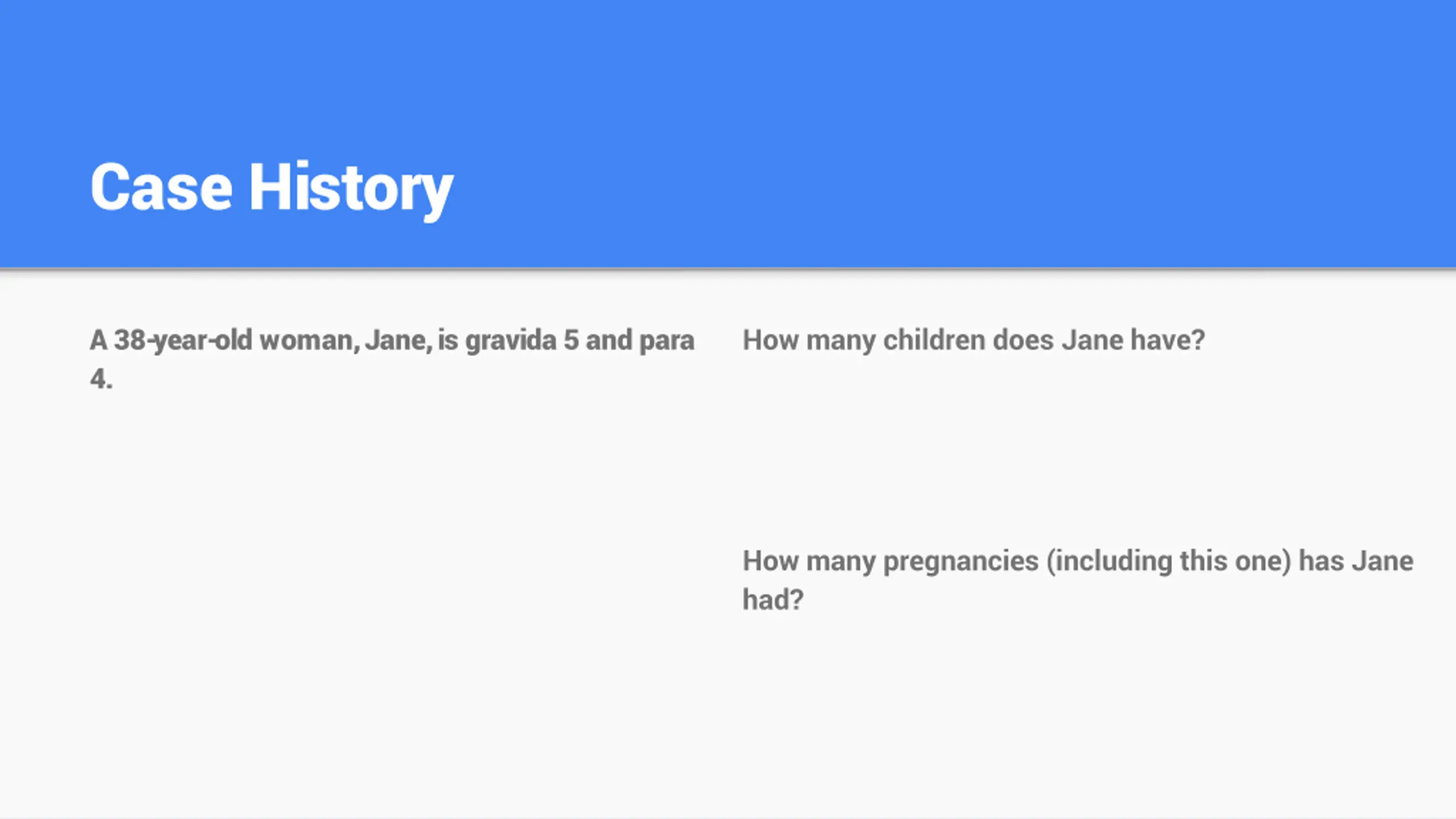The image size is (1456, 819).
Task: Click '(including this one)' in second question
Action: tap(1169, 561)
